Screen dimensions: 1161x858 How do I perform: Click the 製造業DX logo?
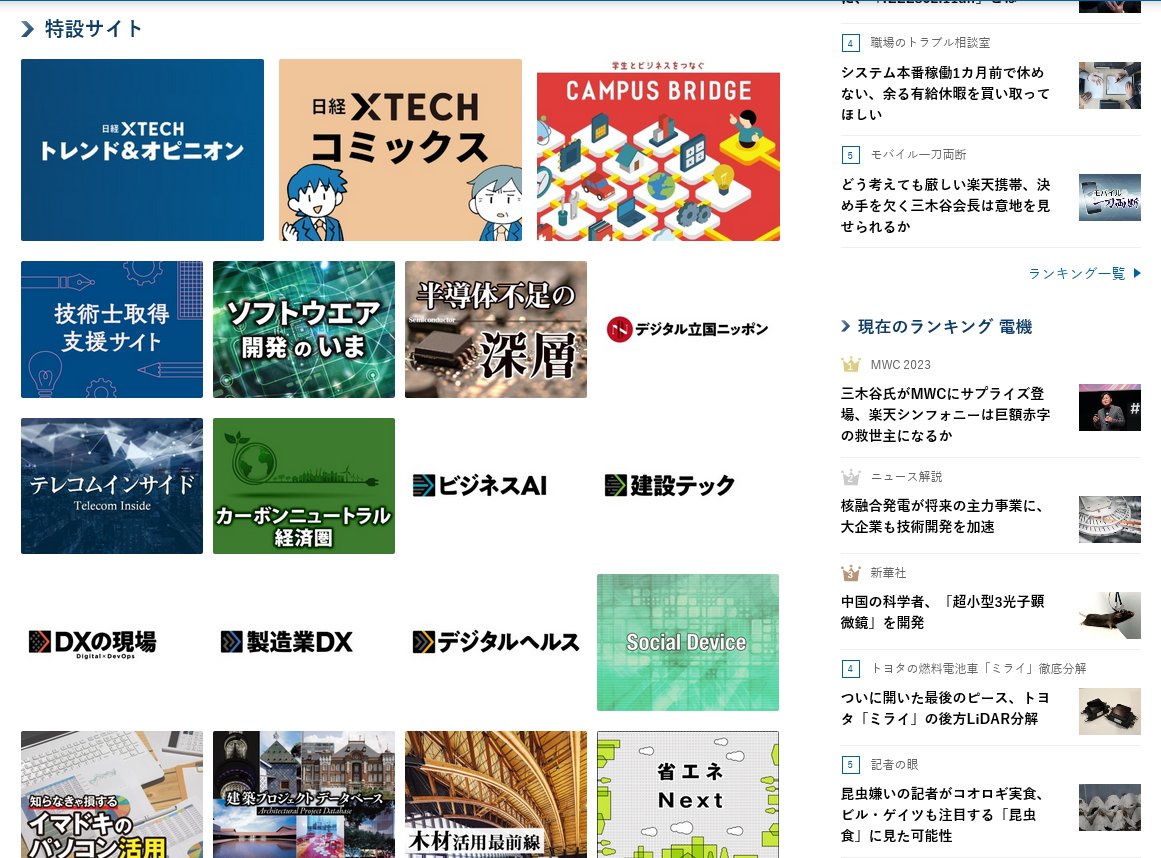[287, 642]
